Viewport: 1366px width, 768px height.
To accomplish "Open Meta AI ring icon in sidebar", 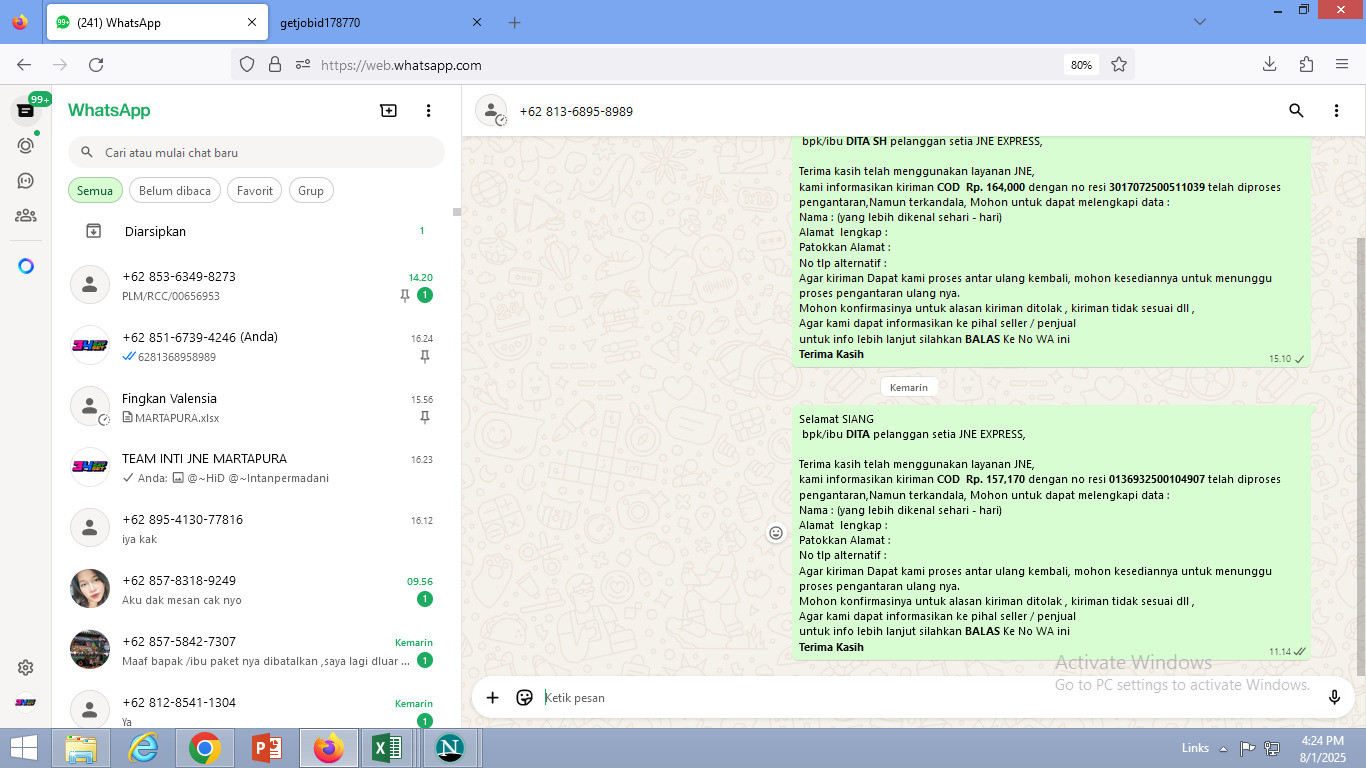I will pyautogui.click(x=26, y=266).
